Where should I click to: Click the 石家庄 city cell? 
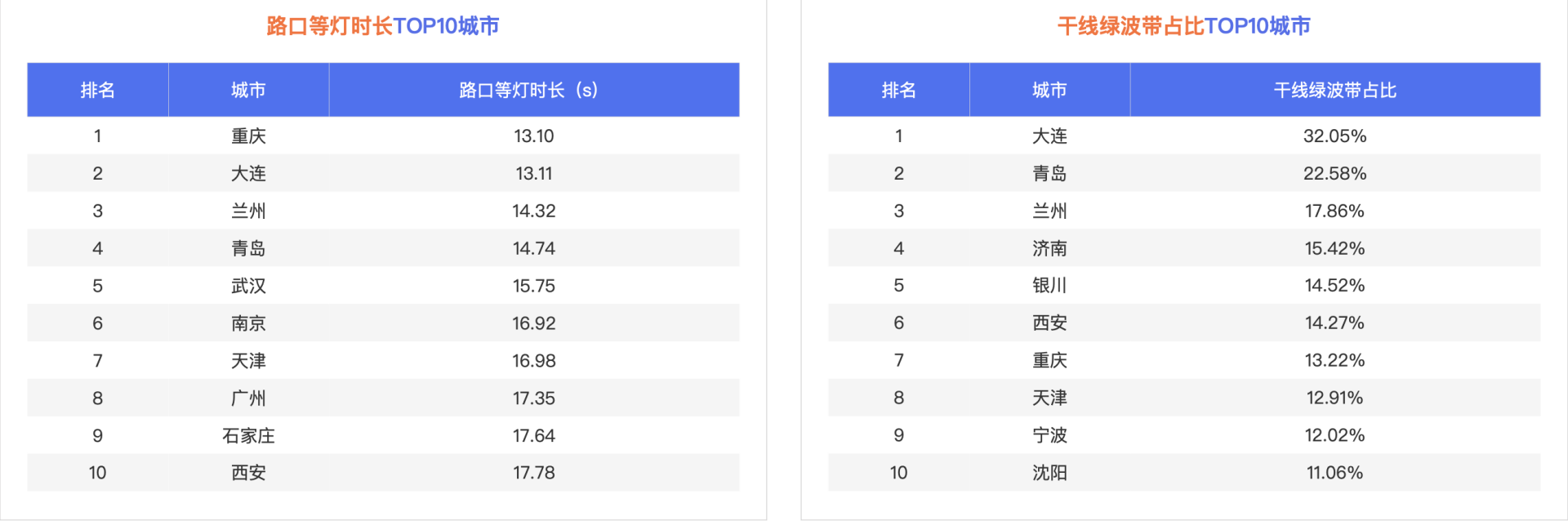(248, 435)
